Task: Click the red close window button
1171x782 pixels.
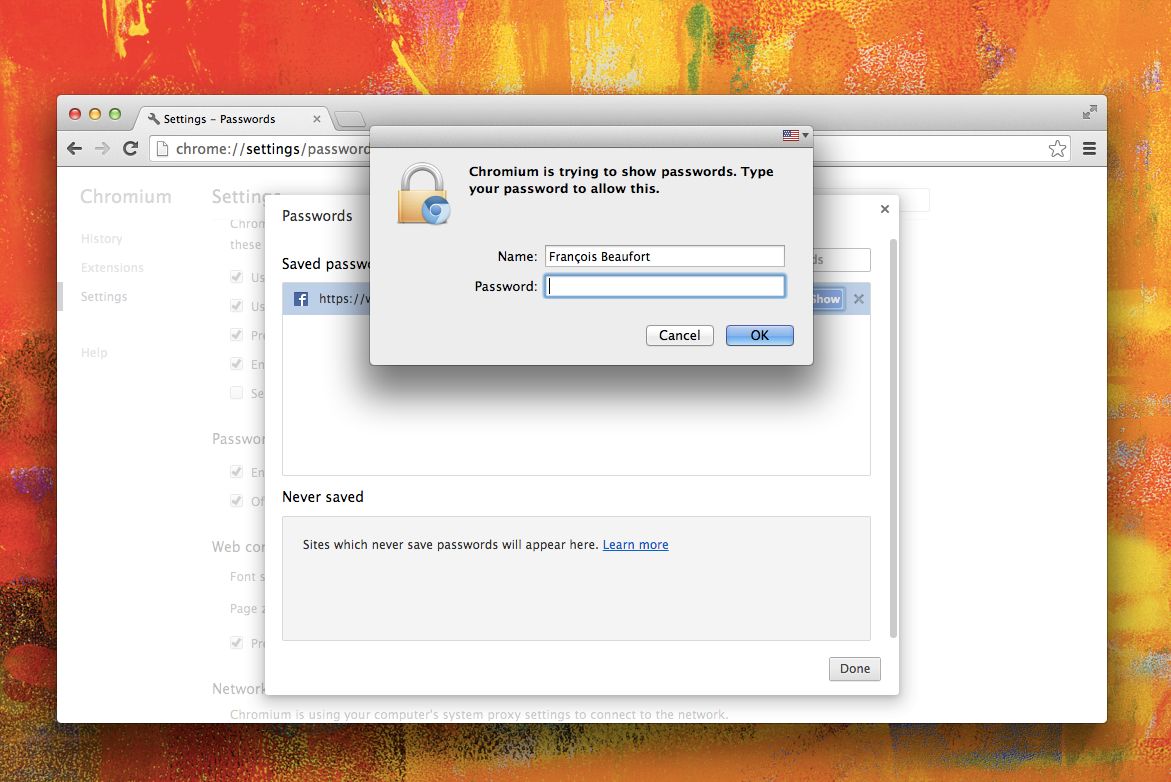Action: point(75,114)
